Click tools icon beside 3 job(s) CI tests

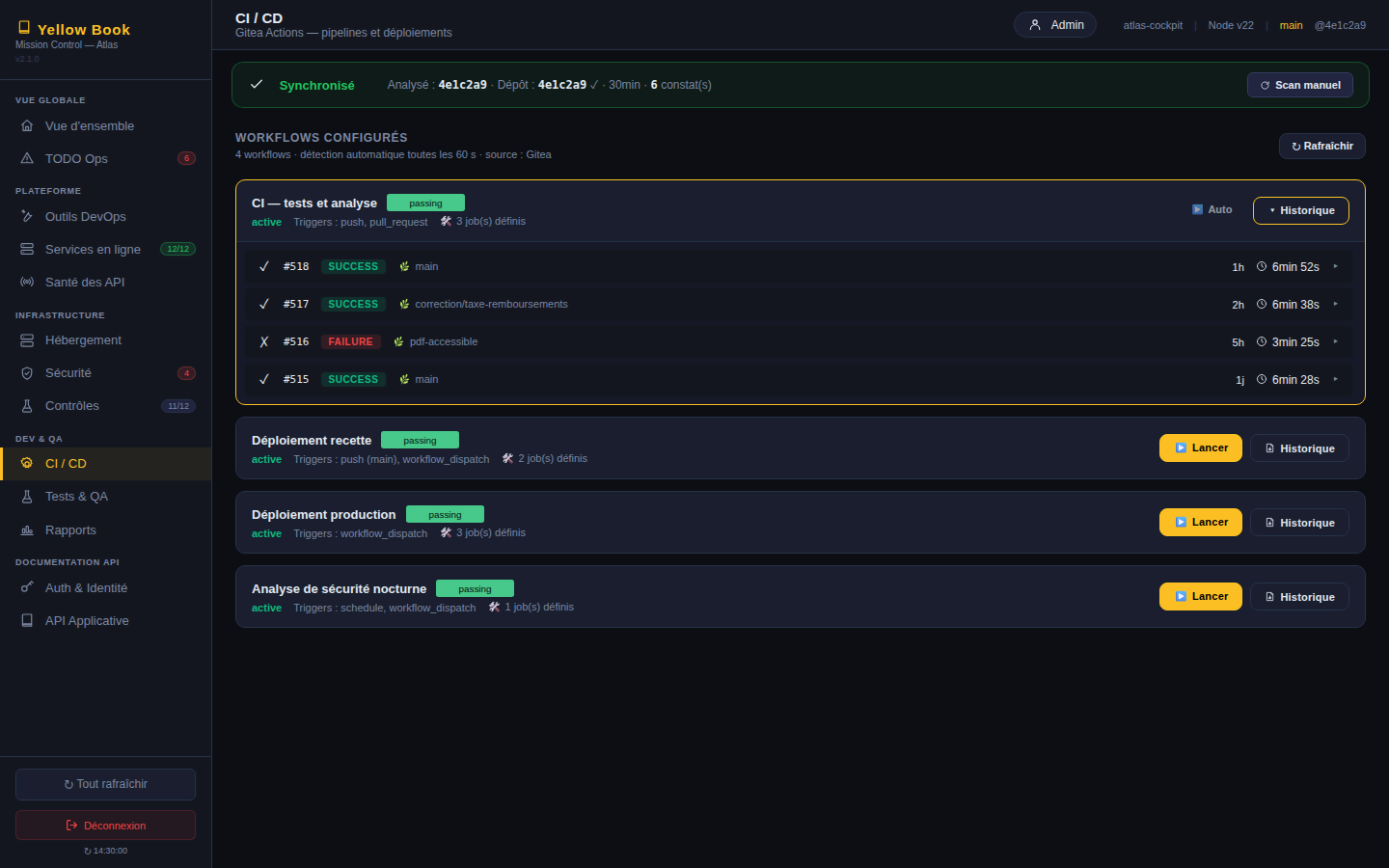446,221
